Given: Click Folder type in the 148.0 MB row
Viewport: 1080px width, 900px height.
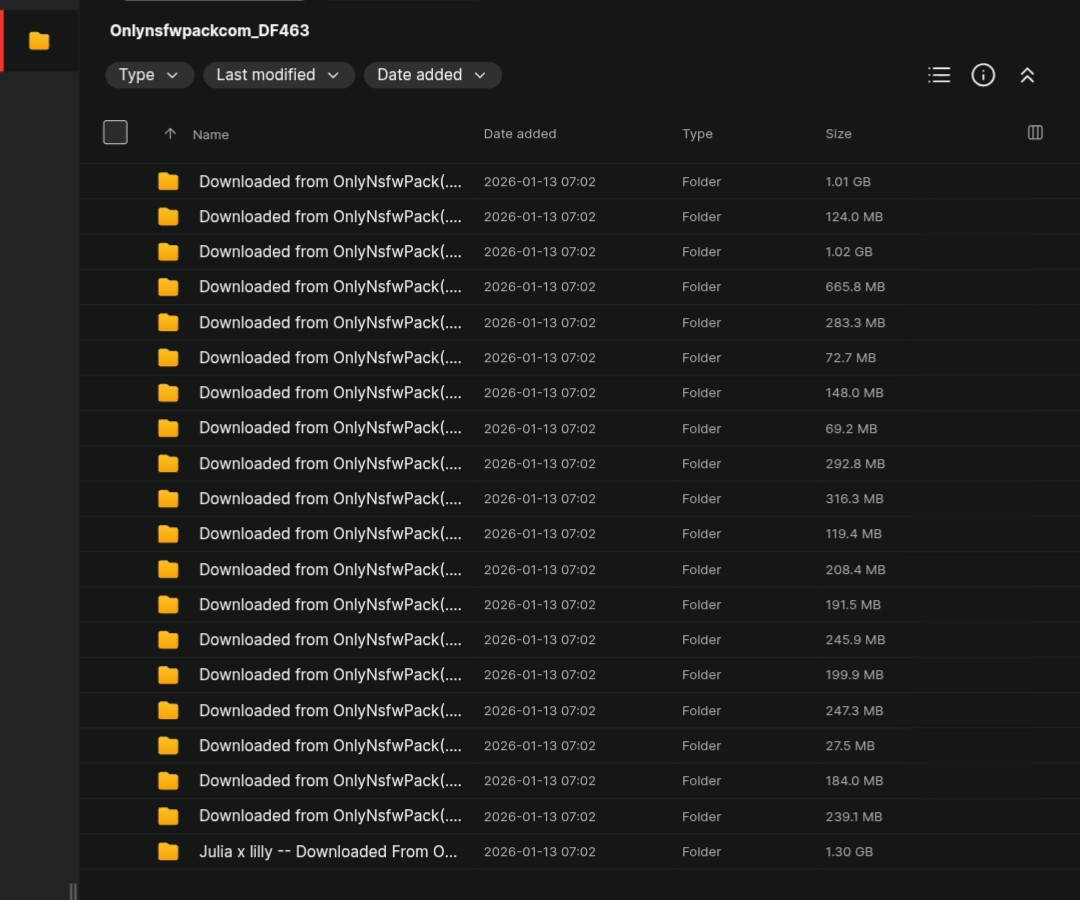Looking at the screenshot, I should click(x=701, y=393).
